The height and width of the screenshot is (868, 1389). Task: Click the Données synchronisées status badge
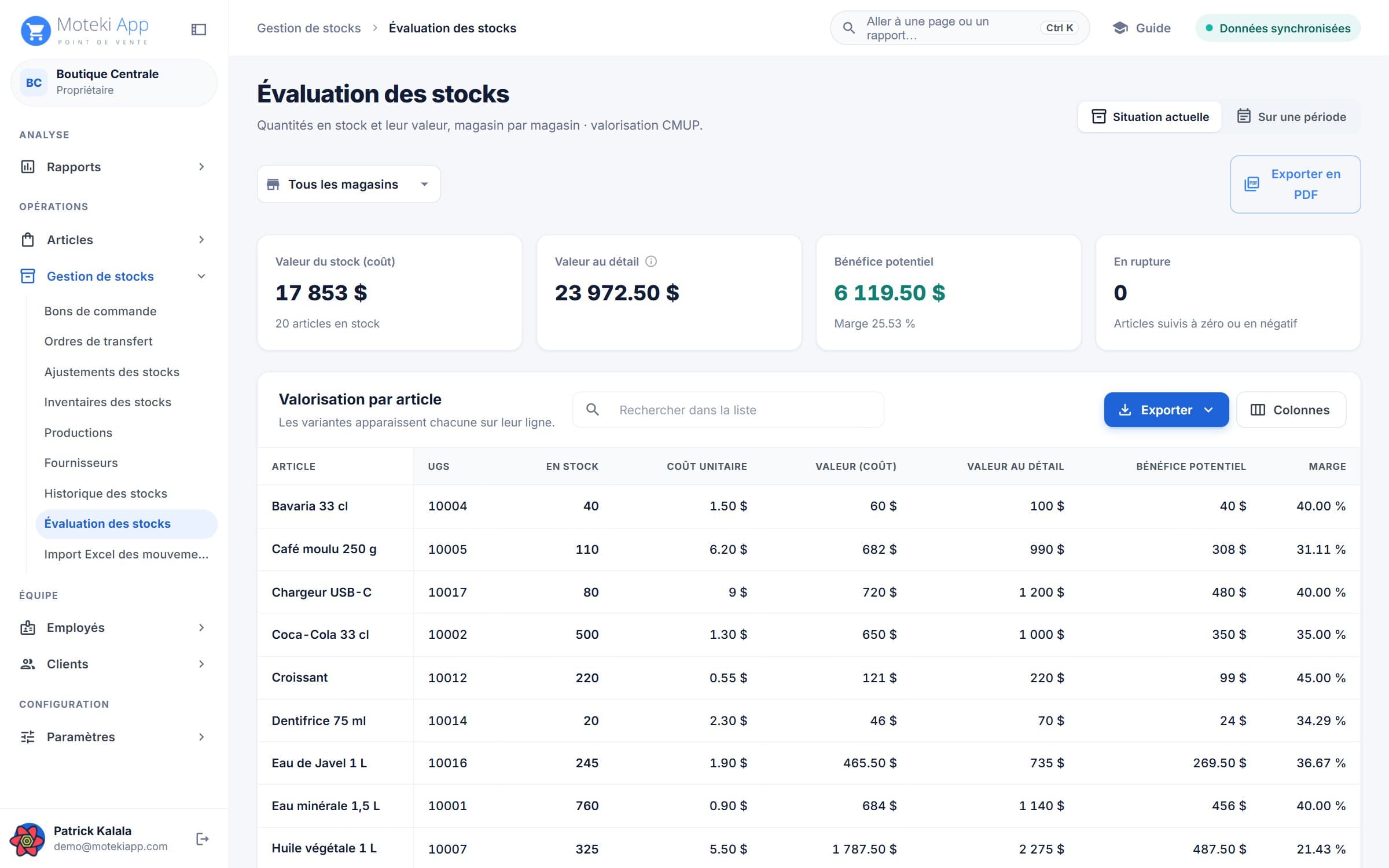tap(1278, 28)
